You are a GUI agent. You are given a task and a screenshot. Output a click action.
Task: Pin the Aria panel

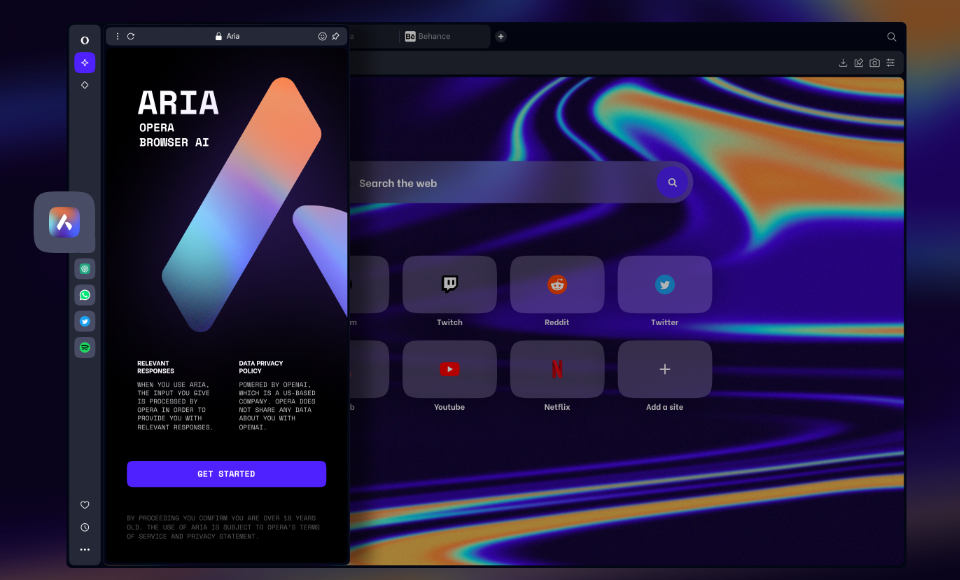click(x=335, y=35)
